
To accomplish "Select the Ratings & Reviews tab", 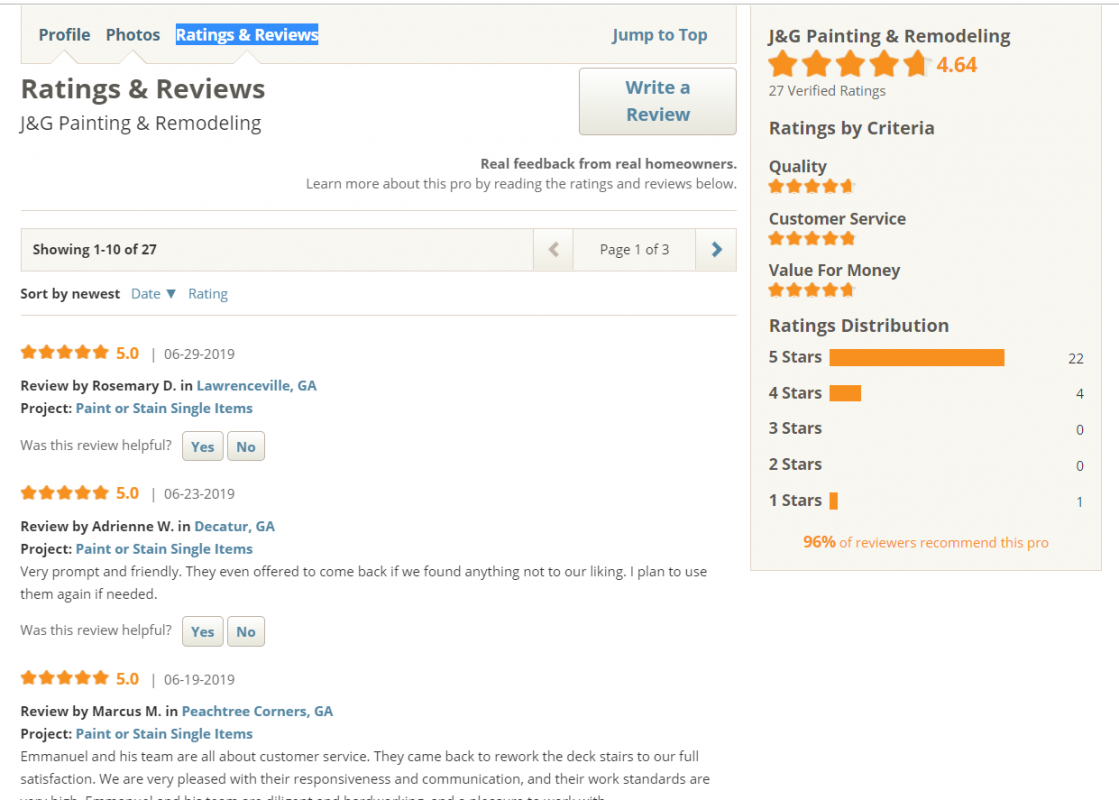I will 247,35.
